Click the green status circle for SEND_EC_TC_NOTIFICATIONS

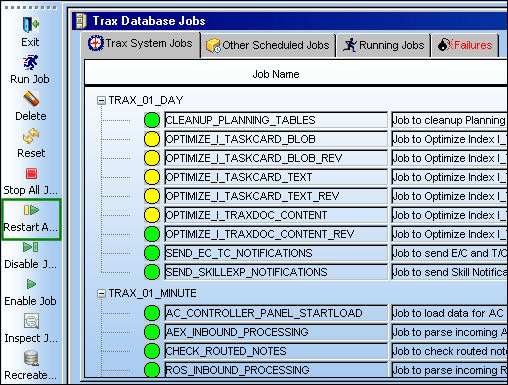152,253
